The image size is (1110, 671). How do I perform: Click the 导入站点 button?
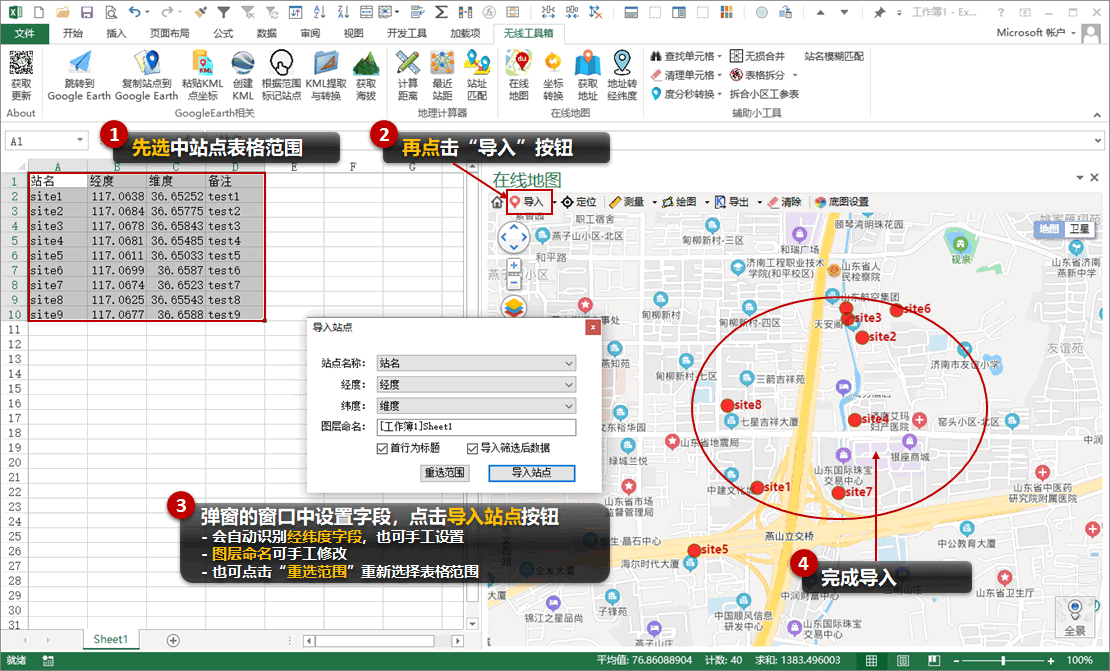point(531,473)
